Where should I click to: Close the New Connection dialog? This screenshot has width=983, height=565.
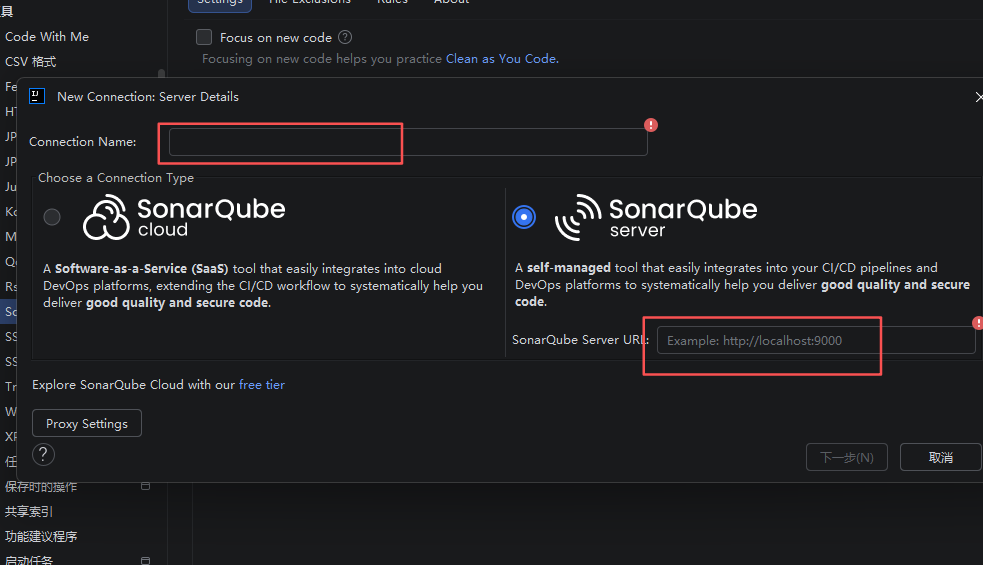(x=978, y=97)
